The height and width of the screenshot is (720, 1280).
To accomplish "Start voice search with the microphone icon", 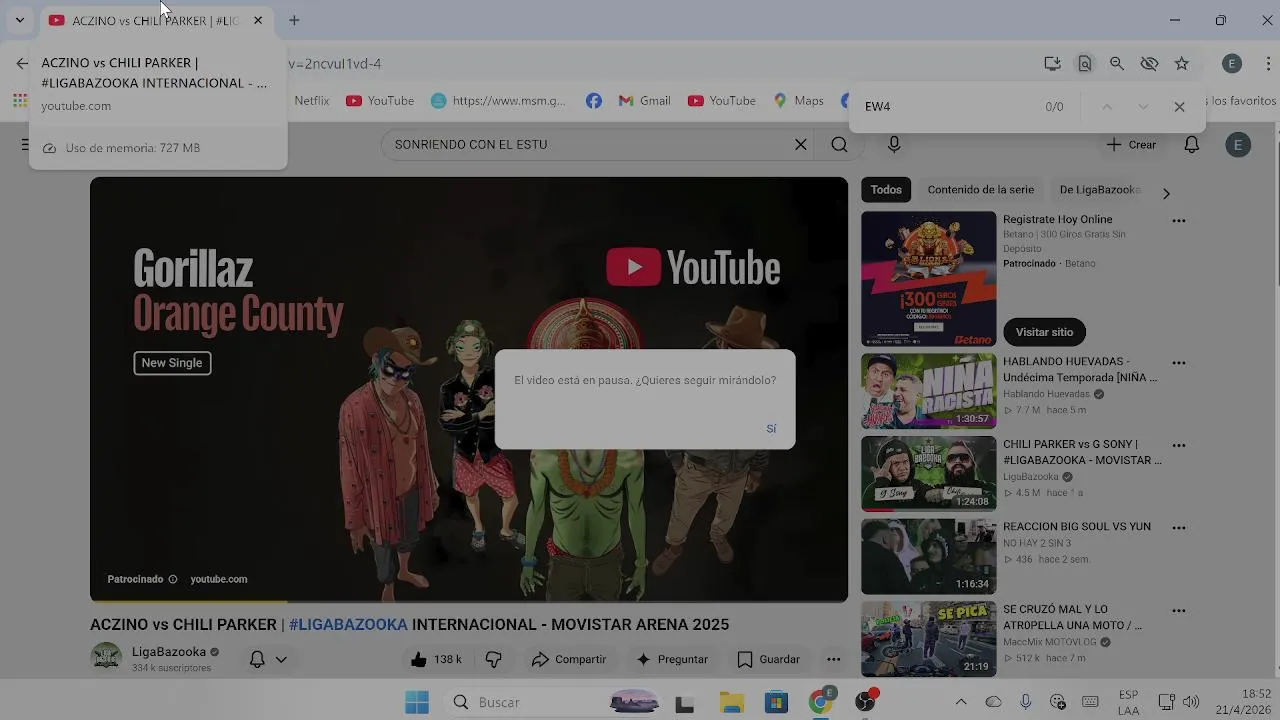I will click(894, 144).
